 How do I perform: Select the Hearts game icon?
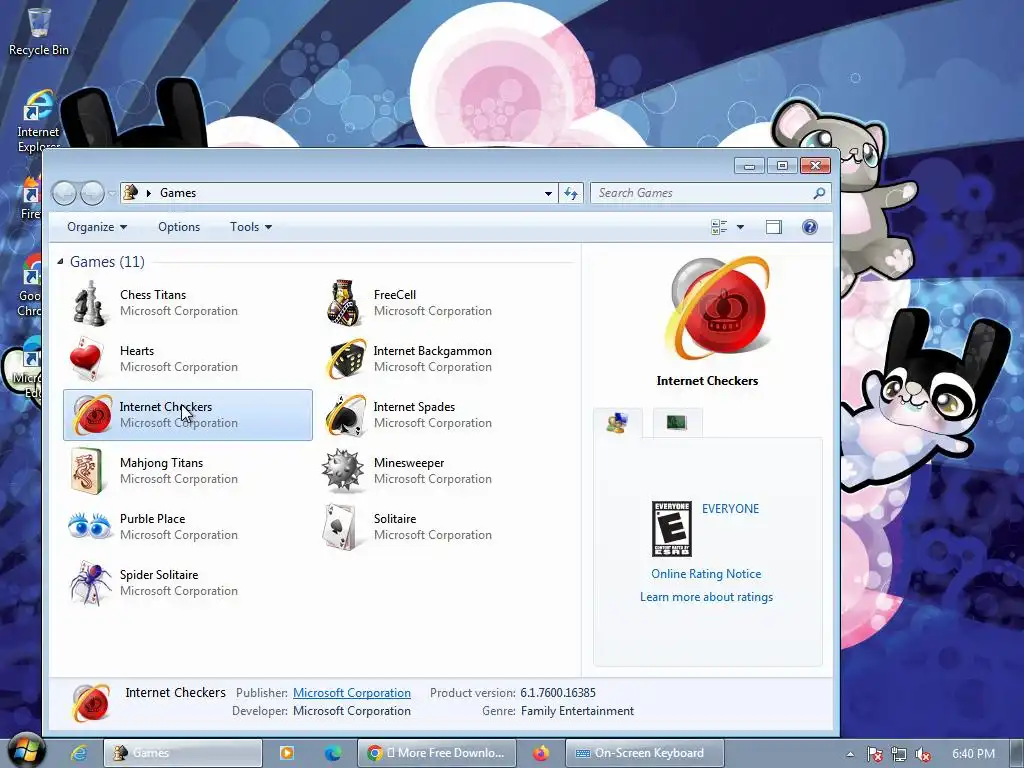coord(88,359)
